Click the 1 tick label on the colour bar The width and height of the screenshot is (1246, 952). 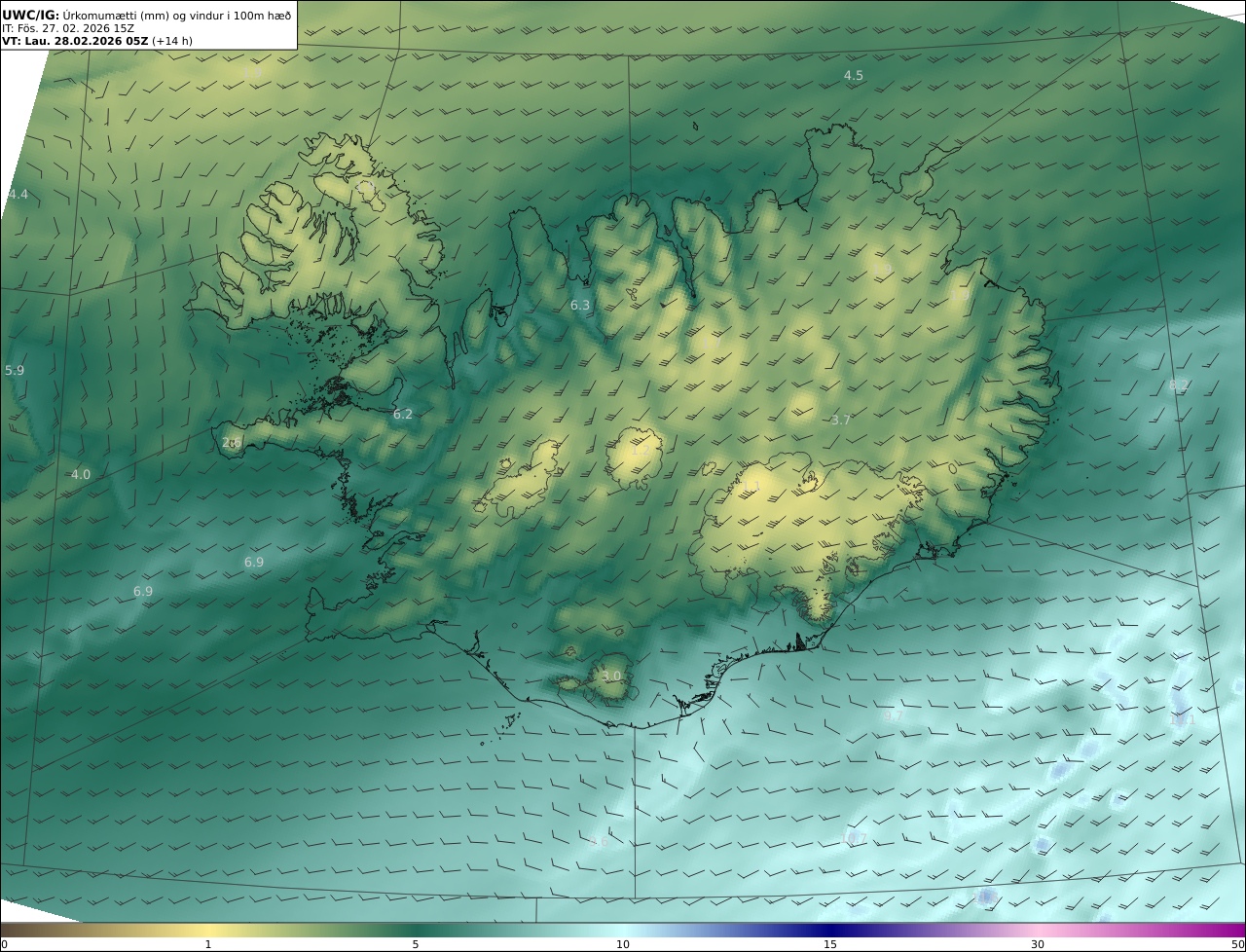click(208, 944)
